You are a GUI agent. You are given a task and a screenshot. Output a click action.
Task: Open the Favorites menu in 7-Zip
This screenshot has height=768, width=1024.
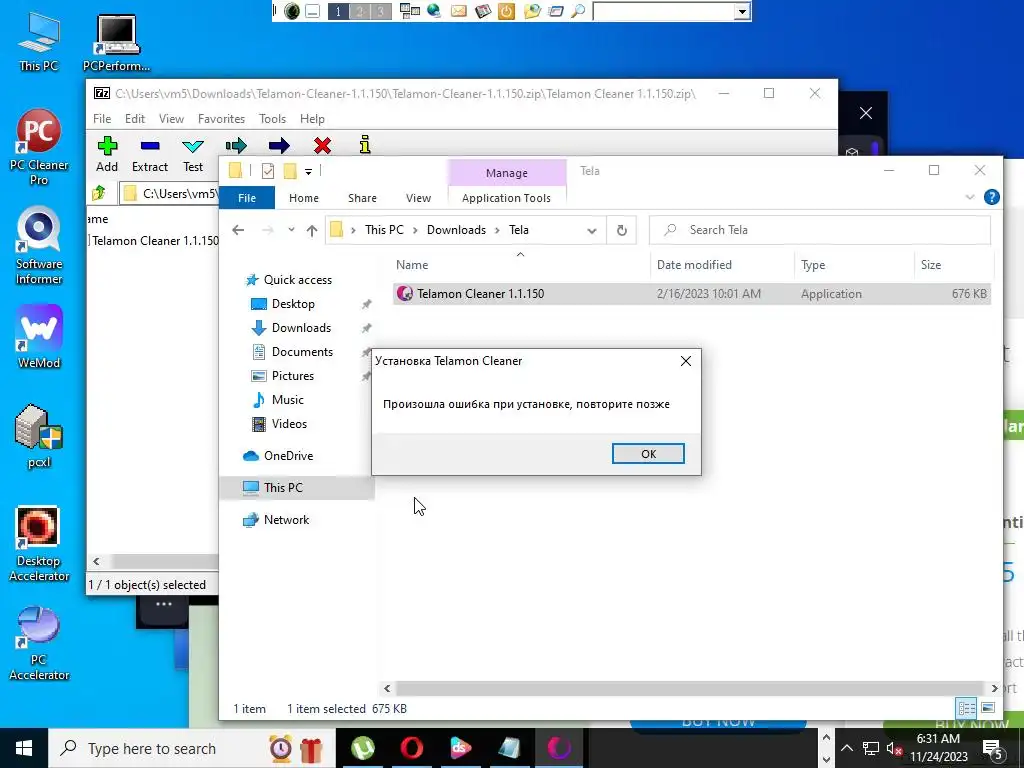[221, 119]
